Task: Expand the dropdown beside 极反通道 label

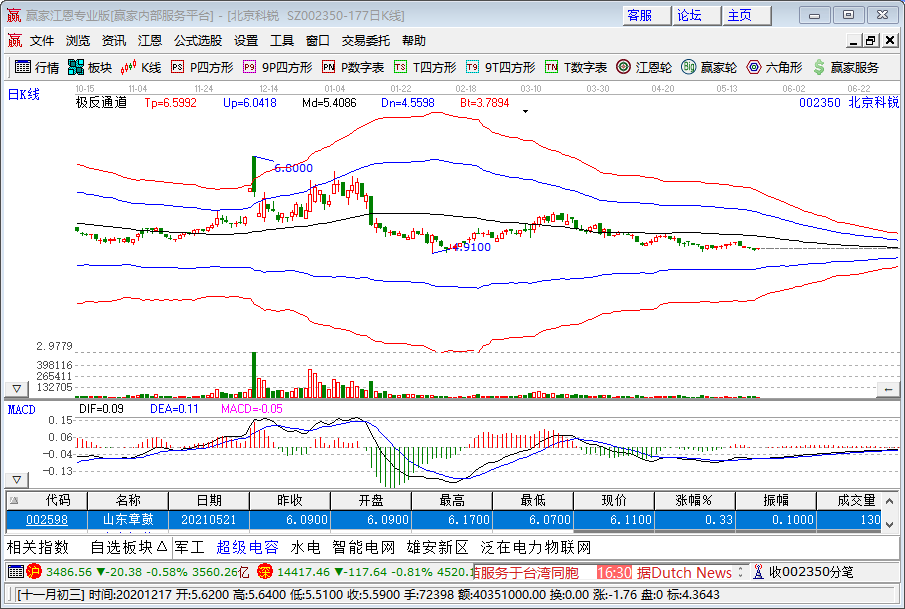Action: [524, 111]
